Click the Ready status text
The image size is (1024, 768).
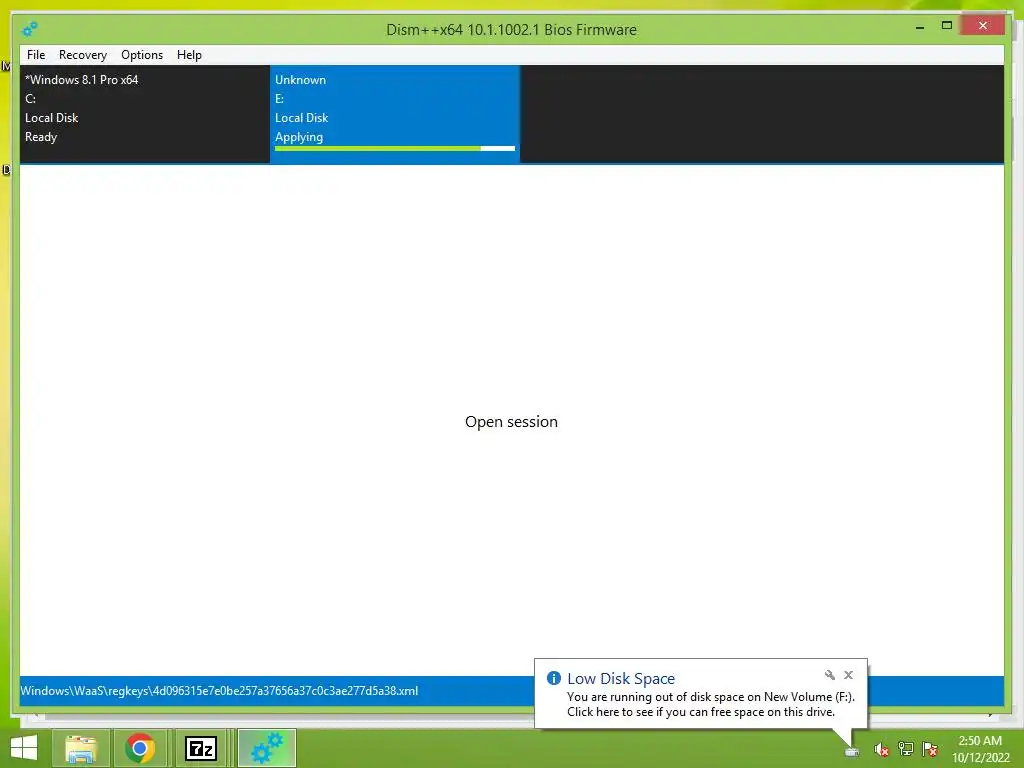pos(41,137)
